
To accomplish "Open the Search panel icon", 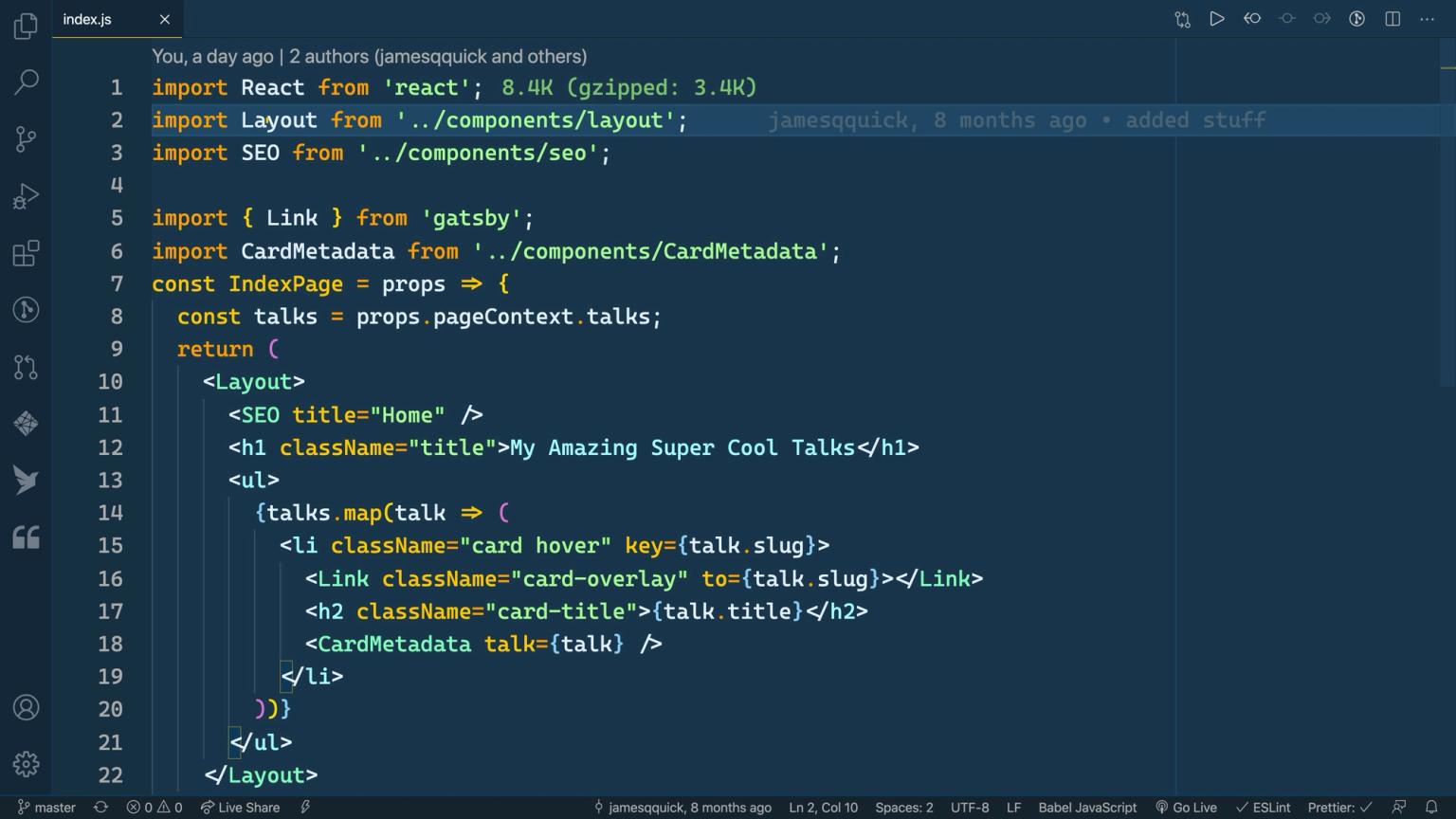I will tap(26, 82).
